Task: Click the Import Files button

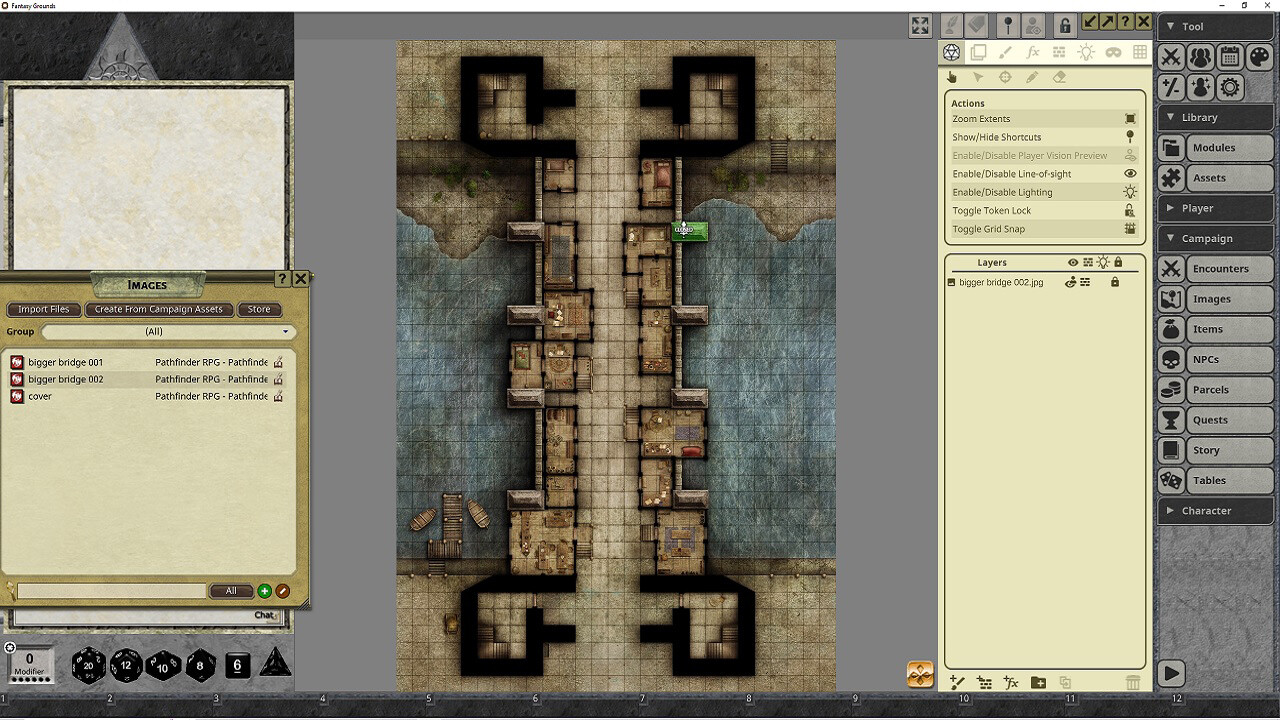Action: point(43,309)
